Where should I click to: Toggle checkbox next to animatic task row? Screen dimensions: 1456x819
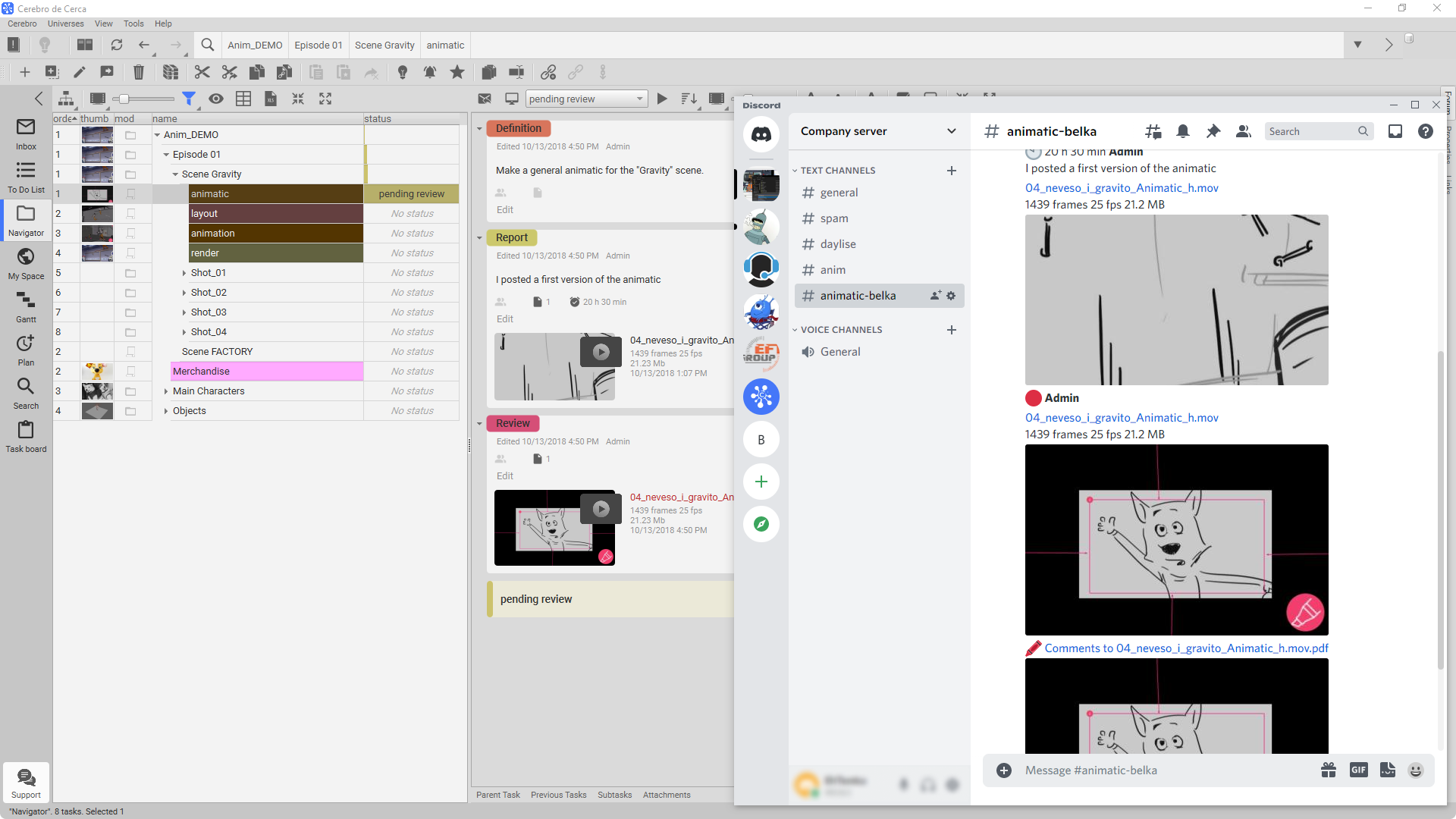(x=131, y=193)
